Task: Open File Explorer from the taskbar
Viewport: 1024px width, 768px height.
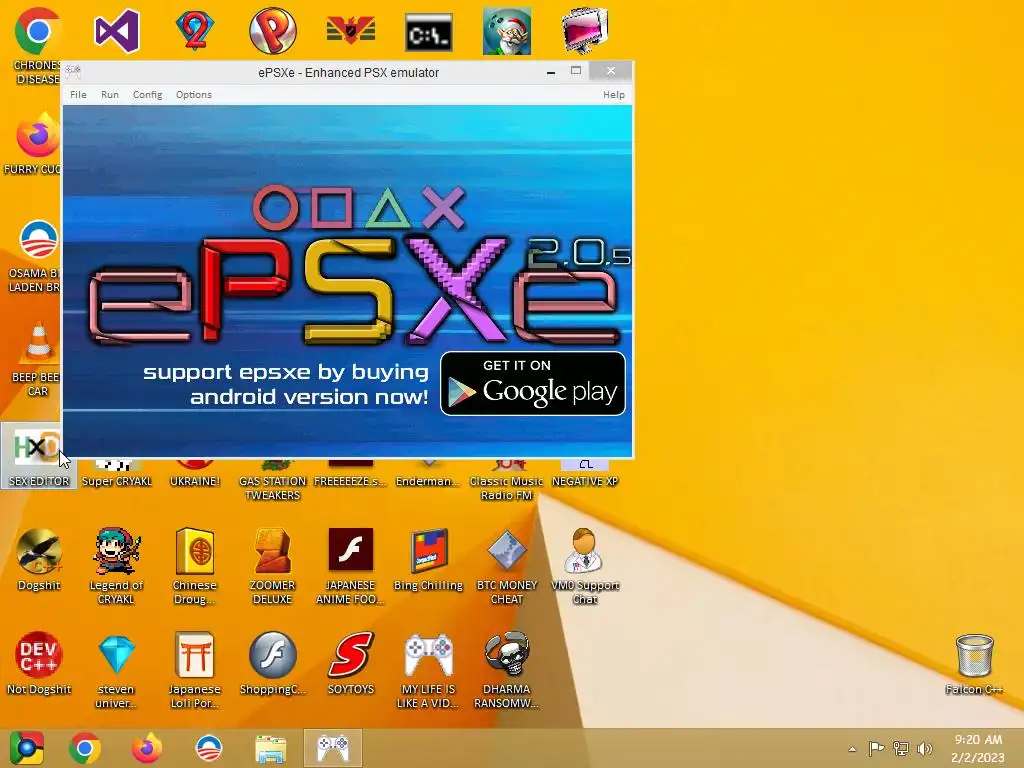Action: click(270, 748)
